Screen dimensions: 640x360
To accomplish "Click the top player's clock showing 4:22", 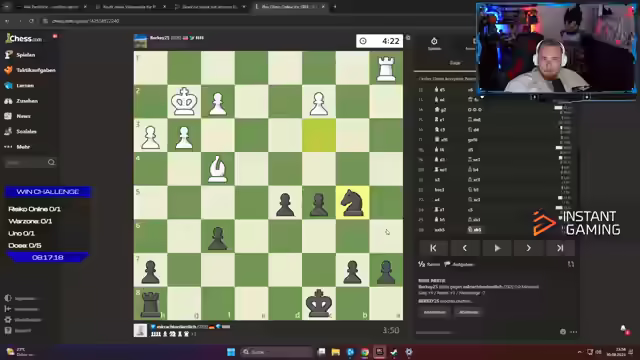I will [380, 41].
